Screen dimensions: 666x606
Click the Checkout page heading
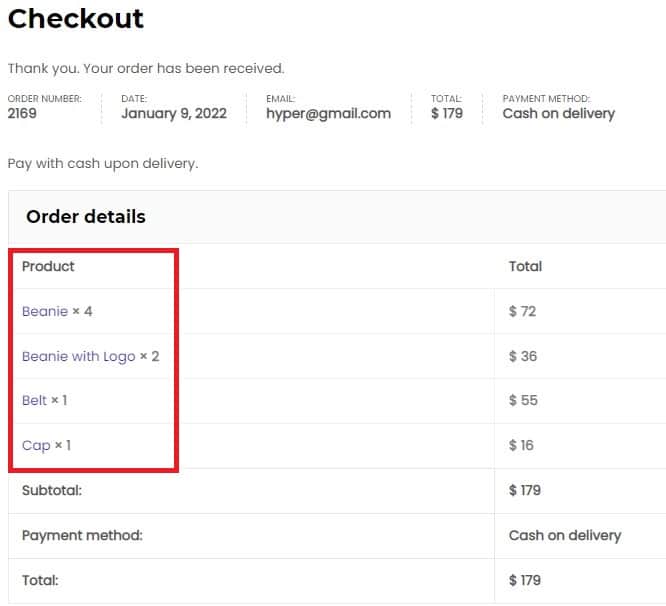[x=76, y=19]
